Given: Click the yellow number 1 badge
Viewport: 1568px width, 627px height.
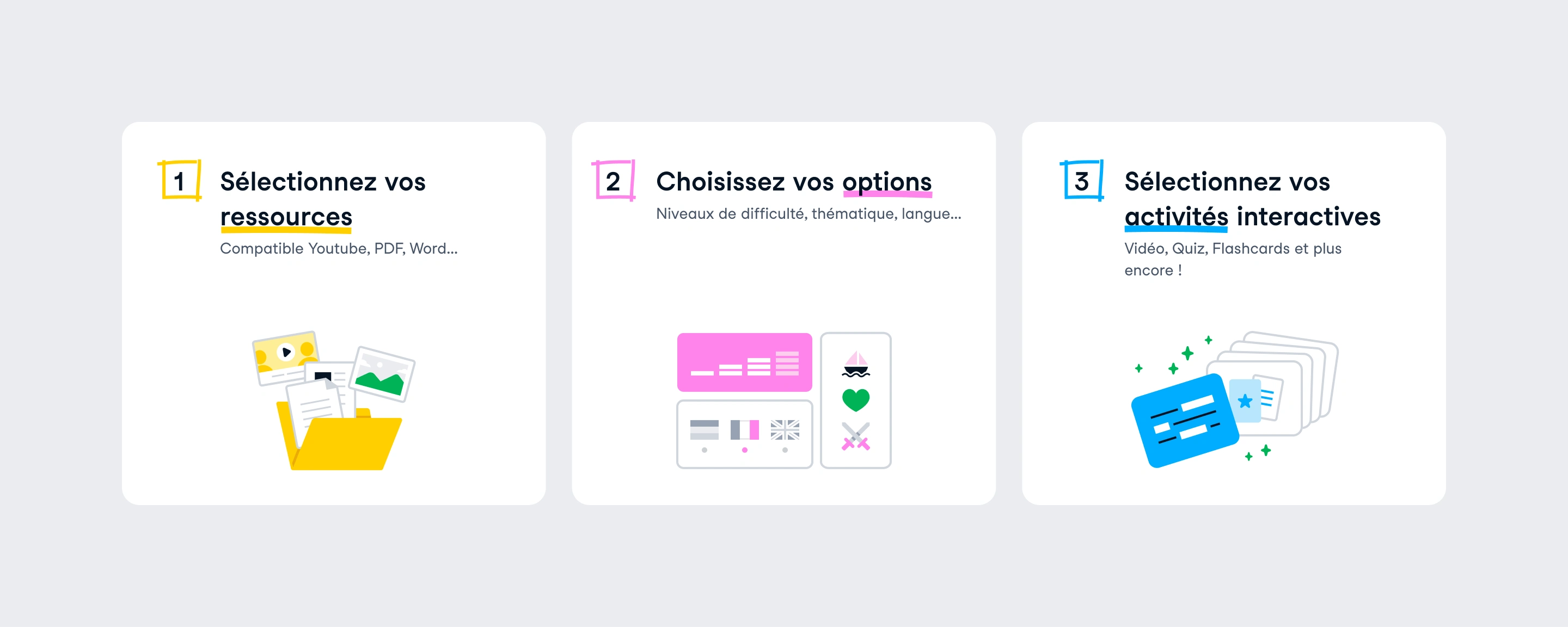Looking at the screenshot, I should 180,180.
